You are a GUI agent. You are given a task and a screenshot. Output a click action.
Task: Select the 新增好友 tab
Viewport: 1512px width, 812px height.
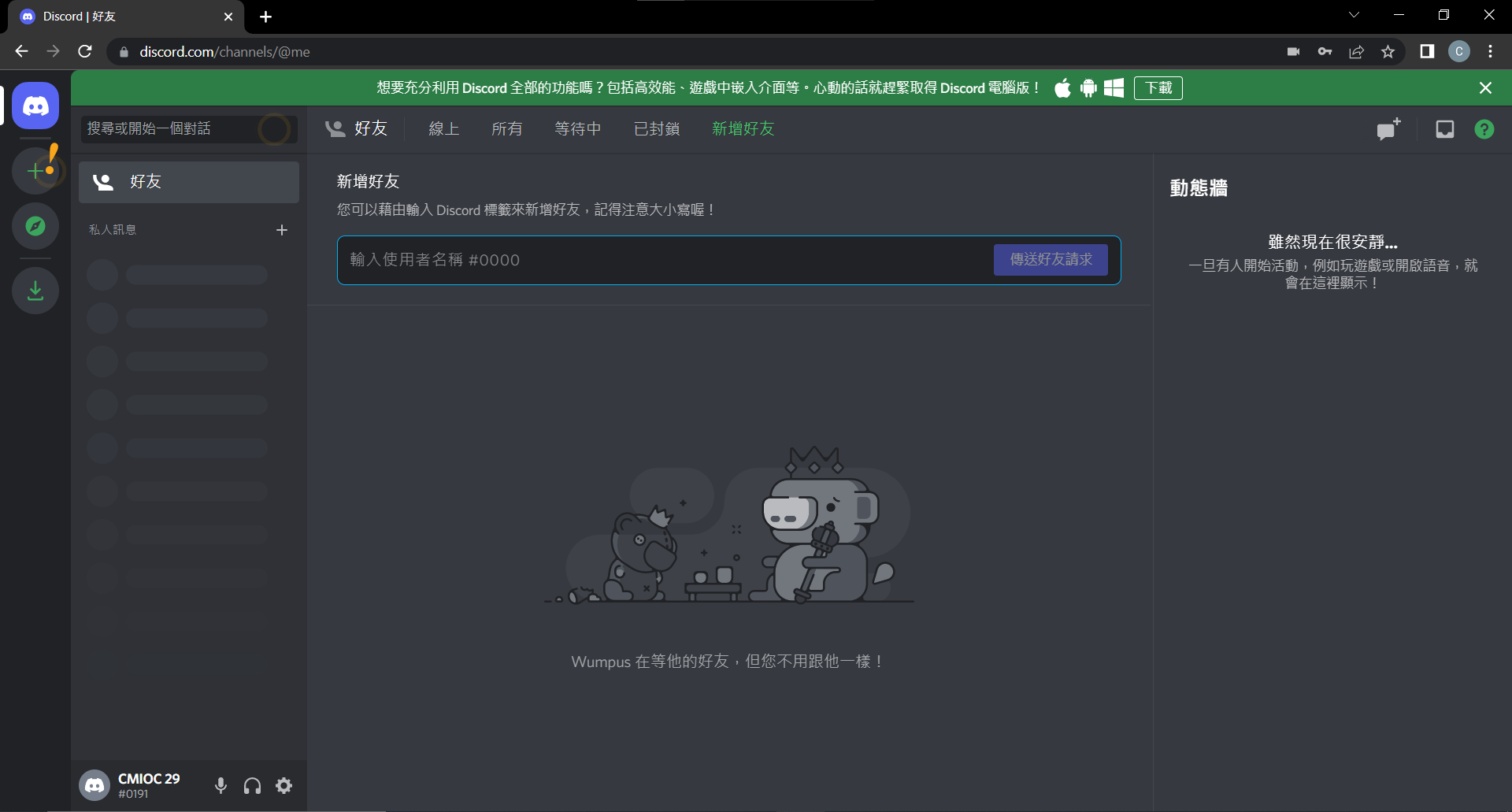tap(743, 128)
